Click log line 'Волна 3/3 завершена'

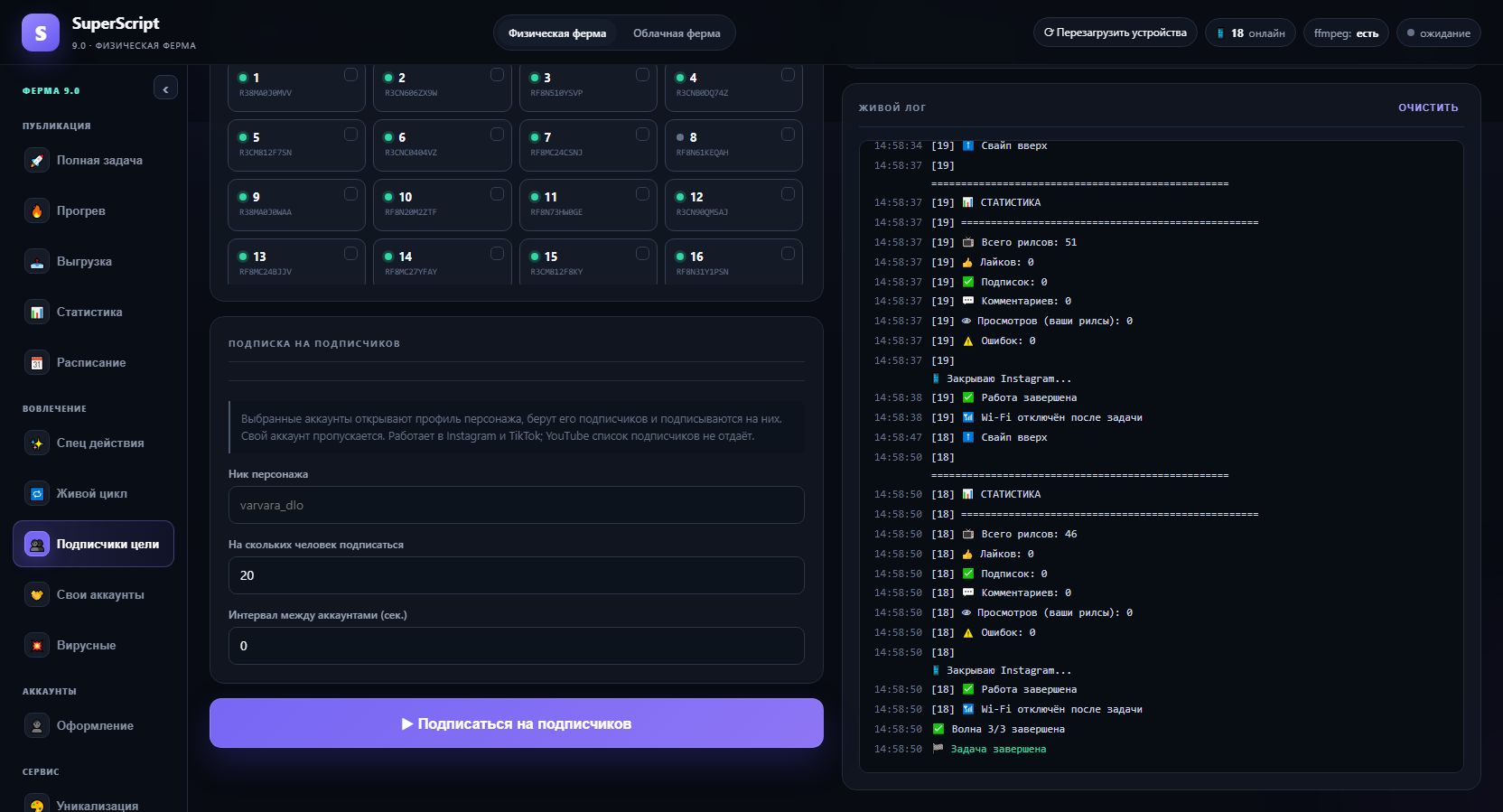(x=1008, y=729)
